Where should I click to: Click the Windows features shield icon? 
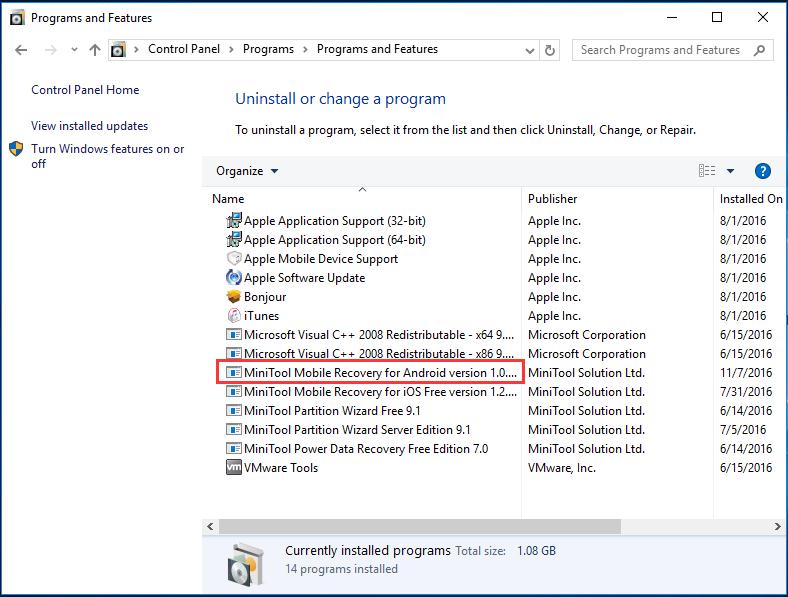coord(17,149)
